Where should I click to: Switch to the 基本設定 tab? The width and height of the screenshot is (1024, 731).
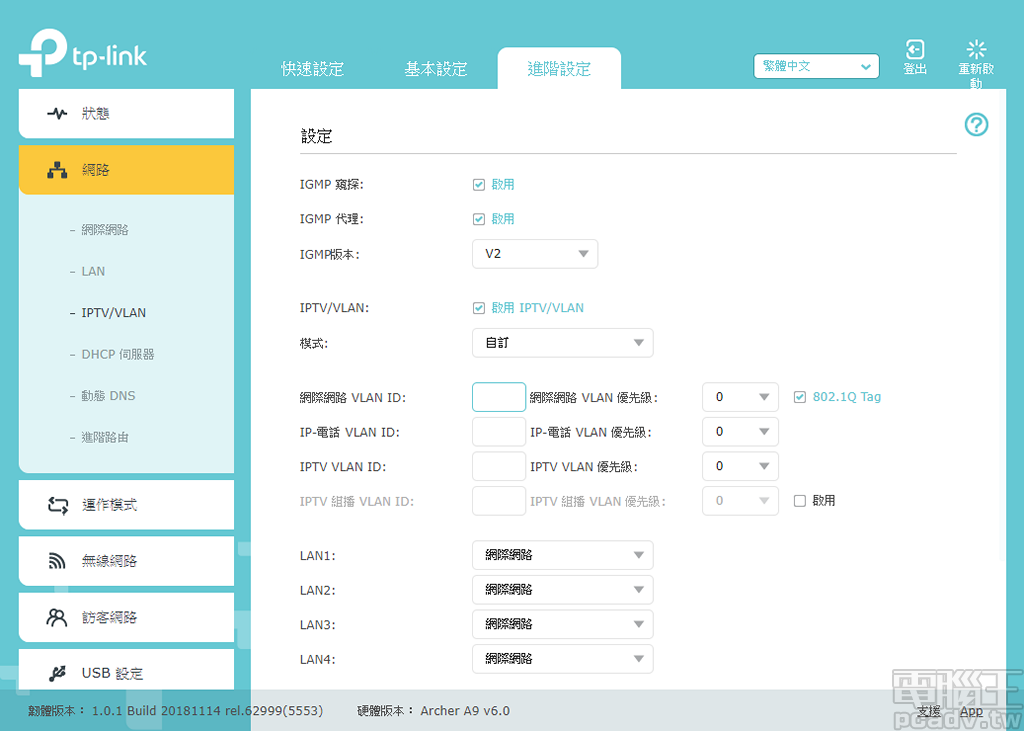pyautogui.click(x=436, y=68)
